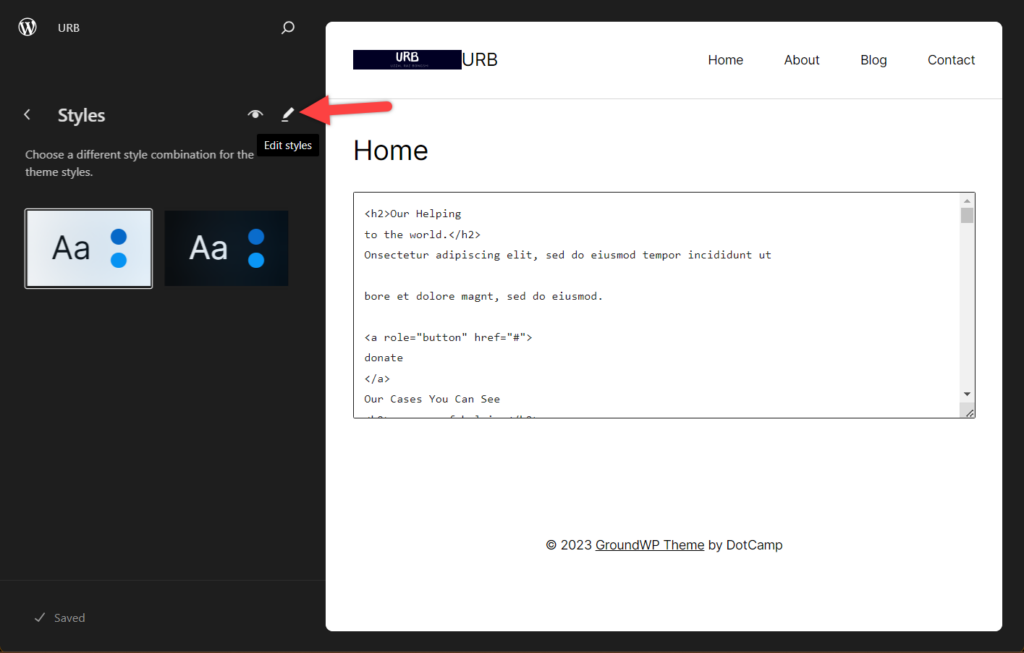Collapse the Styles panel with the back chevron
The height and width of the screenshot is (653, 1024).
26,114
